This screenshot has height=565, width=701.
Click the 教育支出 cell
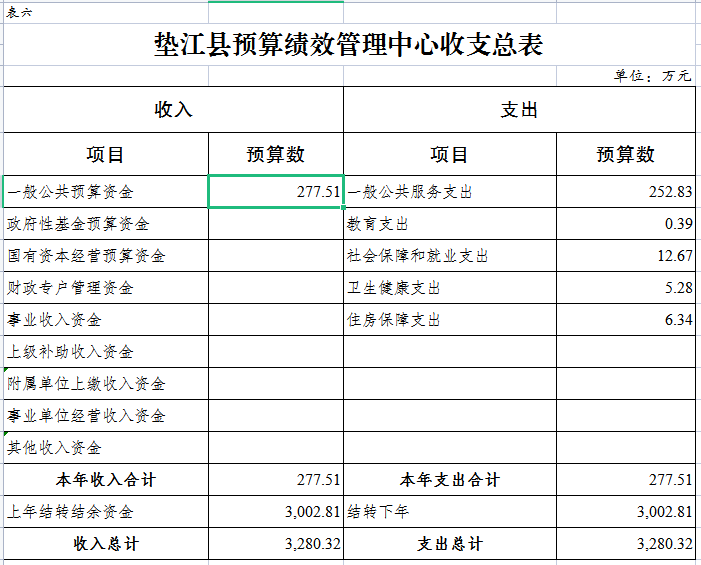[x=450, y=223]
